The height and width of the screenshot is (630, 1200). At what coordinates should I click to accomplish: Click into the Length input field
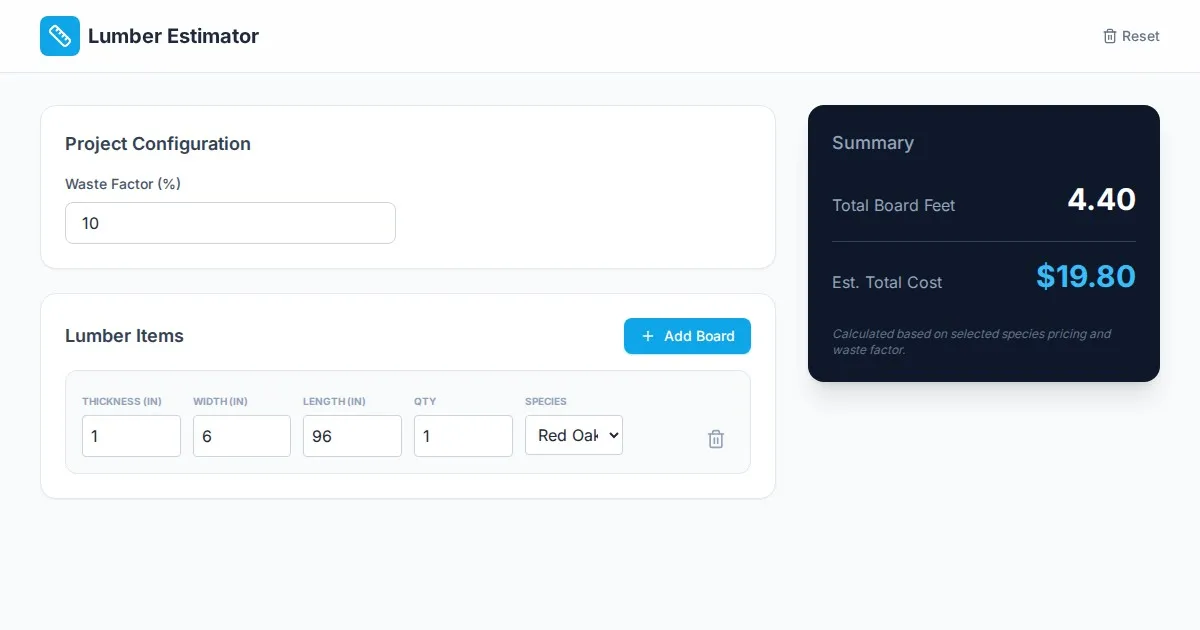[x=352, y=436]
